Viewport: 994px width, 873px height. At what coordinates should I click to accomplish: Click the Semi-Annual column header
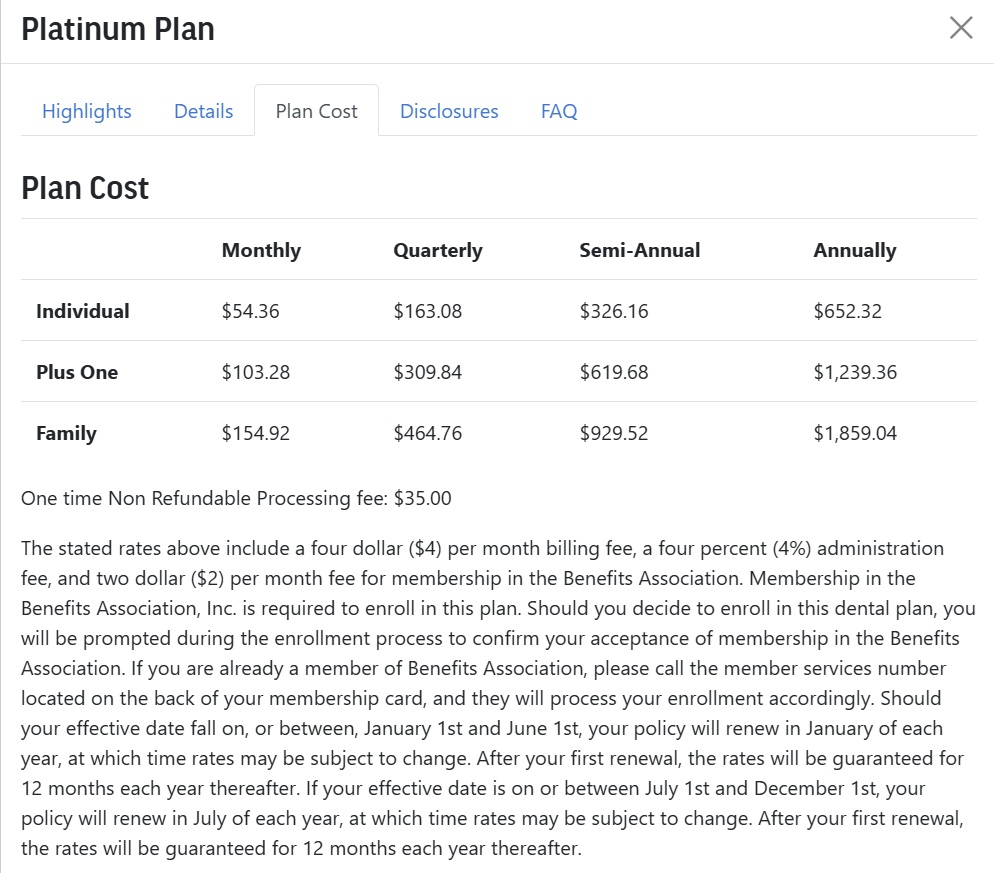(x=640, y=250)
